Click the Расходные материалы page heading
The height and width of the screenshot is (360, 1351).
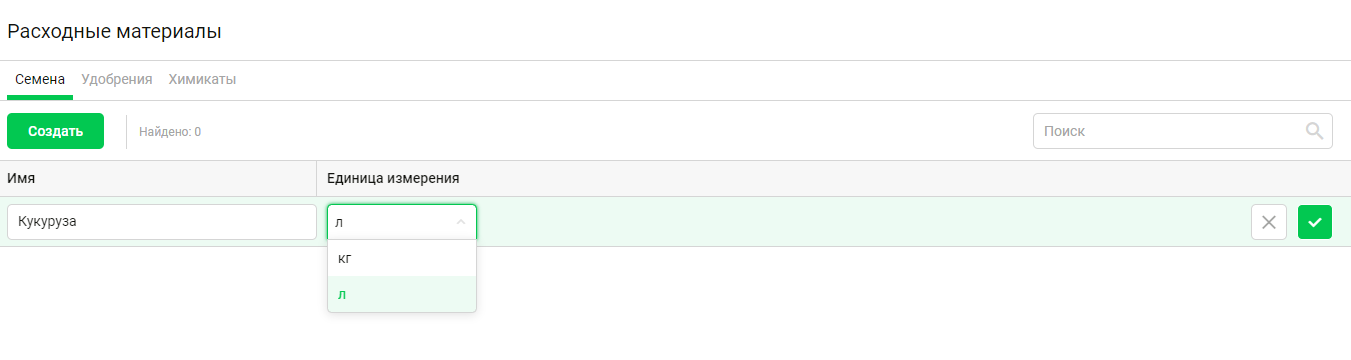[x=114, y=31]
